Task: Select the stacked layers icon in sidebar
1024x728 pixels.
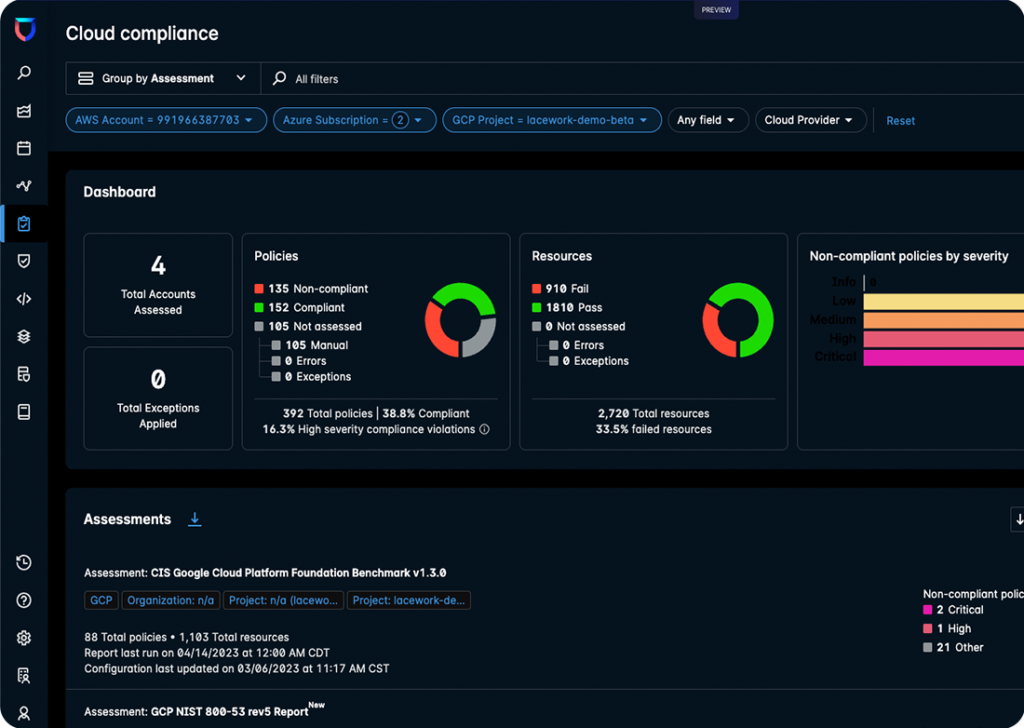Action: point(23,336)
